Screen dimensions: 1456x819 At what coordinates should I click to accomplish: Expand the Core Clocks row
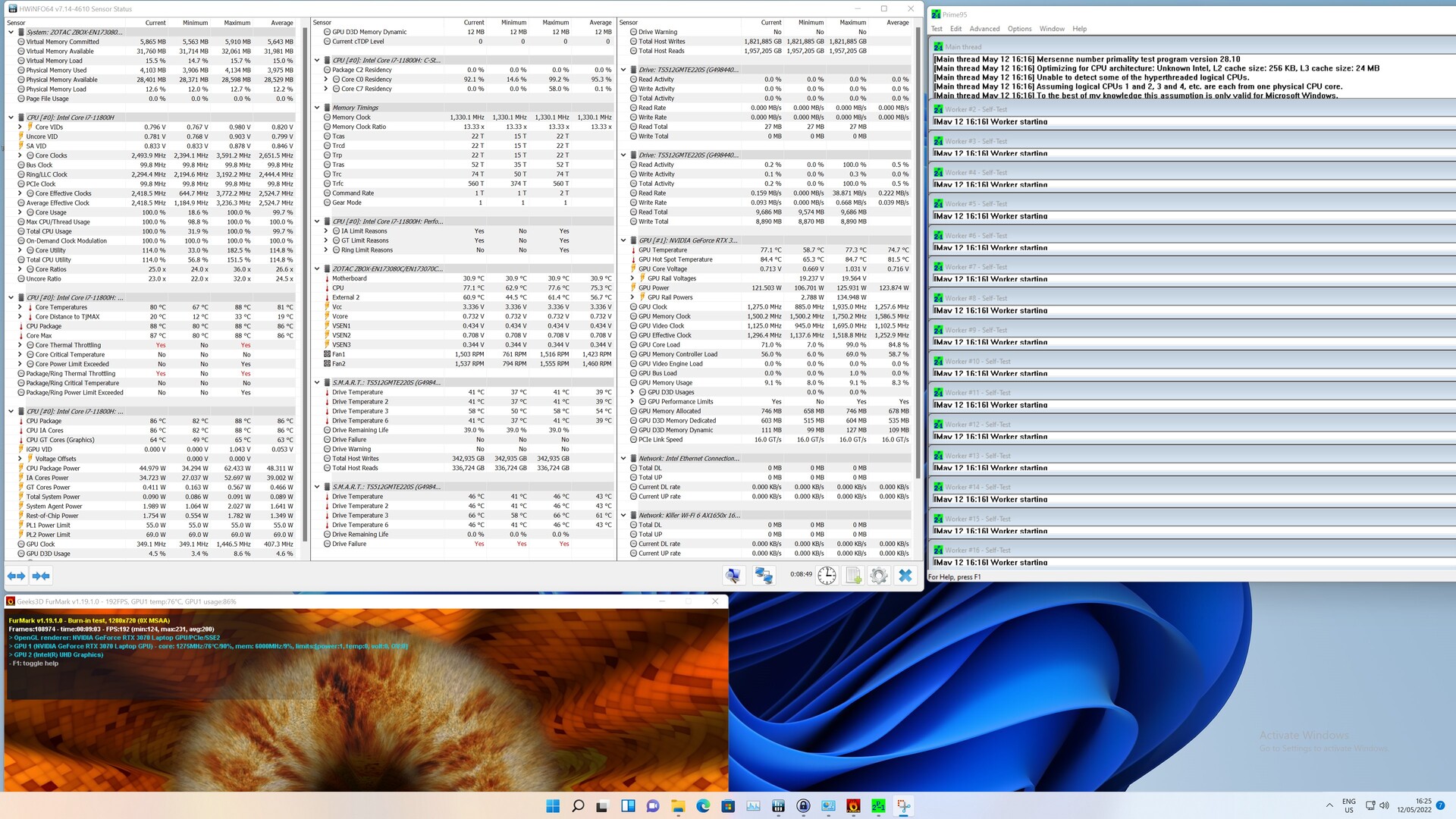(x=20, y=155)
